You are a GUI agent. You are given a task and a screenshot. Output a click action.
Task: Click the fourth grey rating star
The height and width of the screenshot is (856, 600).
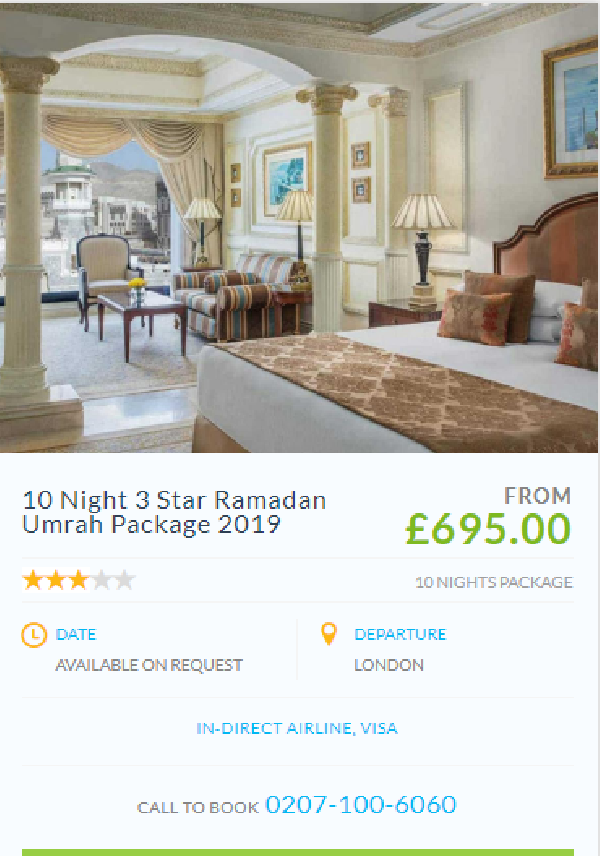click(x=102, y=580)
